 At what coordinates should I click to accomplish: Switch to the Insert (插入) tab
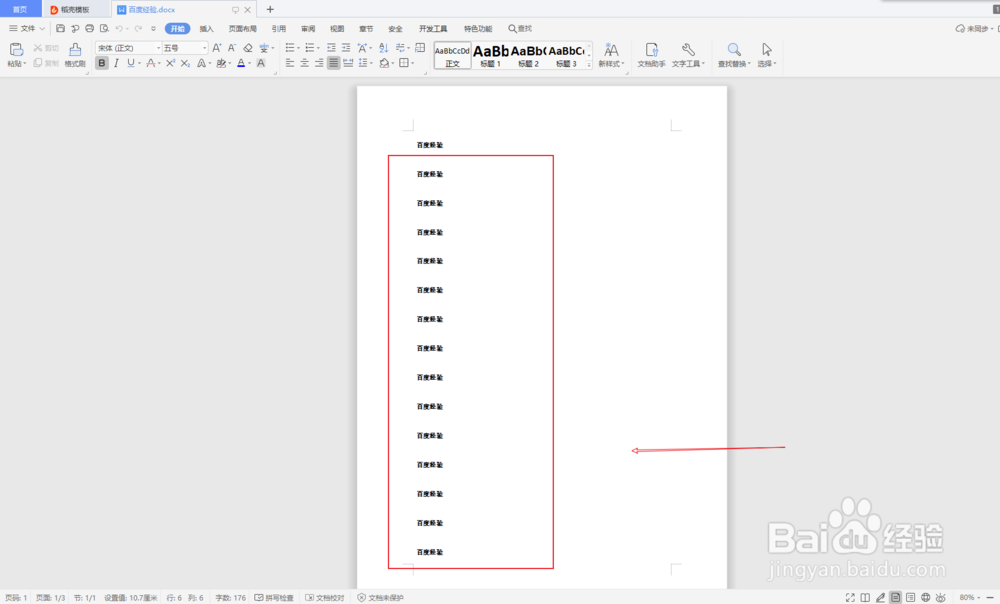click(206, 29)
